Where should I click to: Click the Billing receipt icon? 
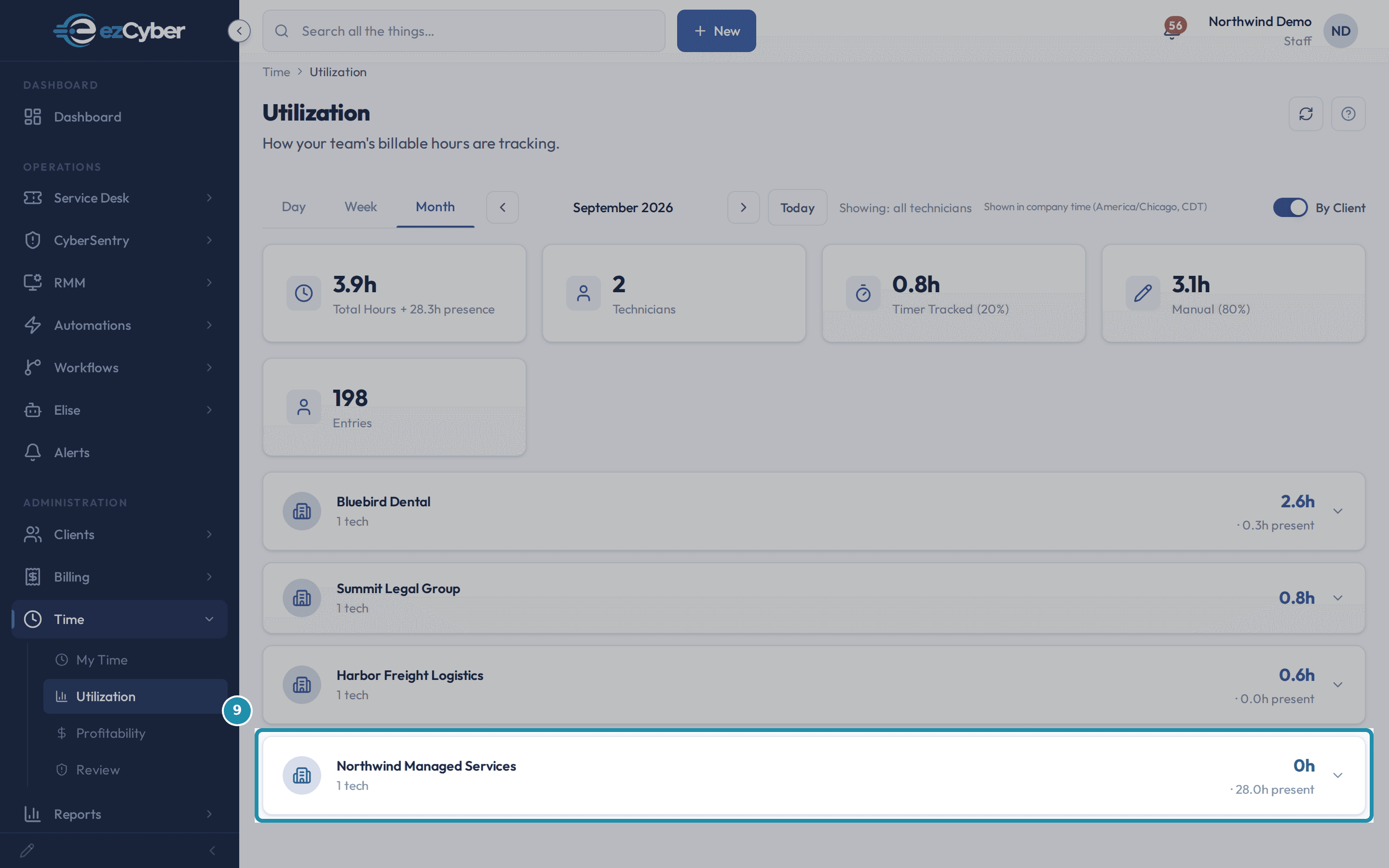pos(33,577)
